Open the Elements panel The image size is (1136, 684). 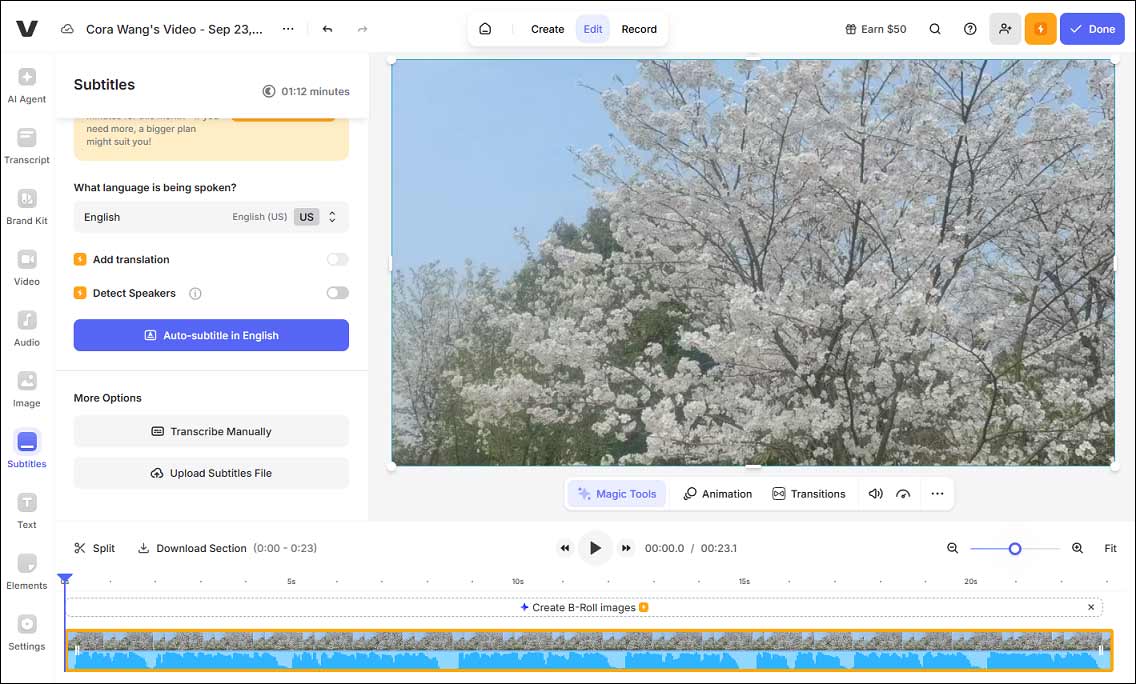(27, 568)
